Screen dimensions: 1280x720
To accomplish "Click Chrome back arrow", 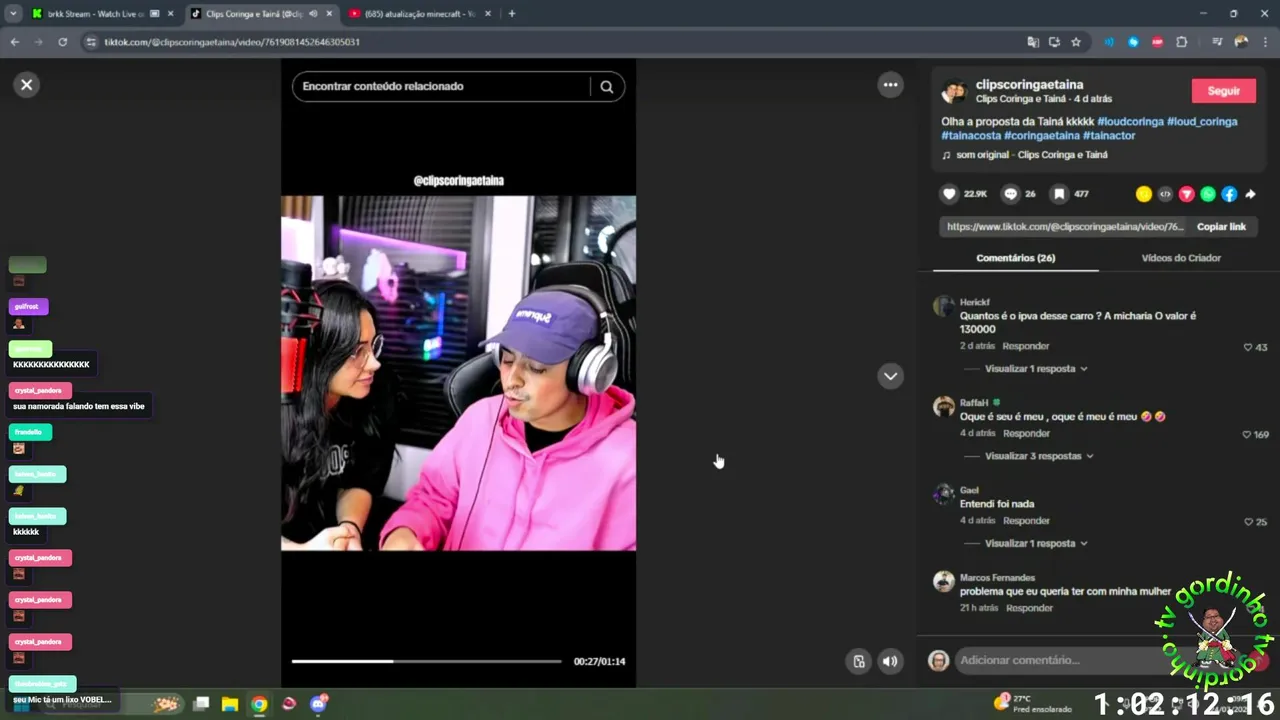I will 14,42.
